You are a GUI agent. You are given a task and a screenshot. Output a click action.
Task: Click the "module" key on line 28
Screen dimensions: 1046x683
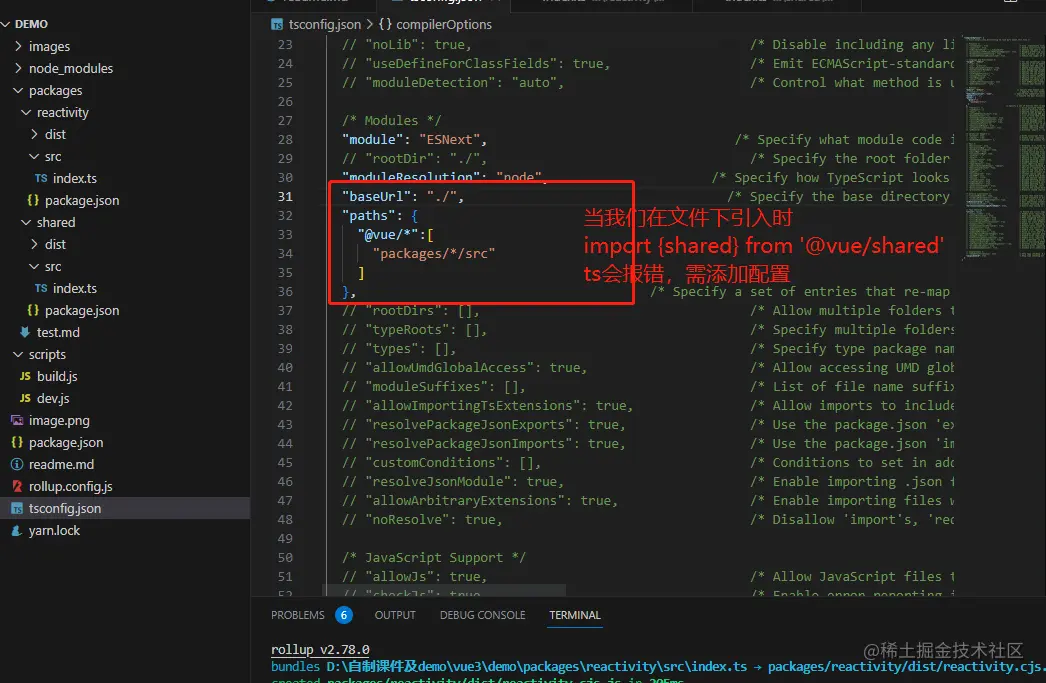tap(372, 139)
